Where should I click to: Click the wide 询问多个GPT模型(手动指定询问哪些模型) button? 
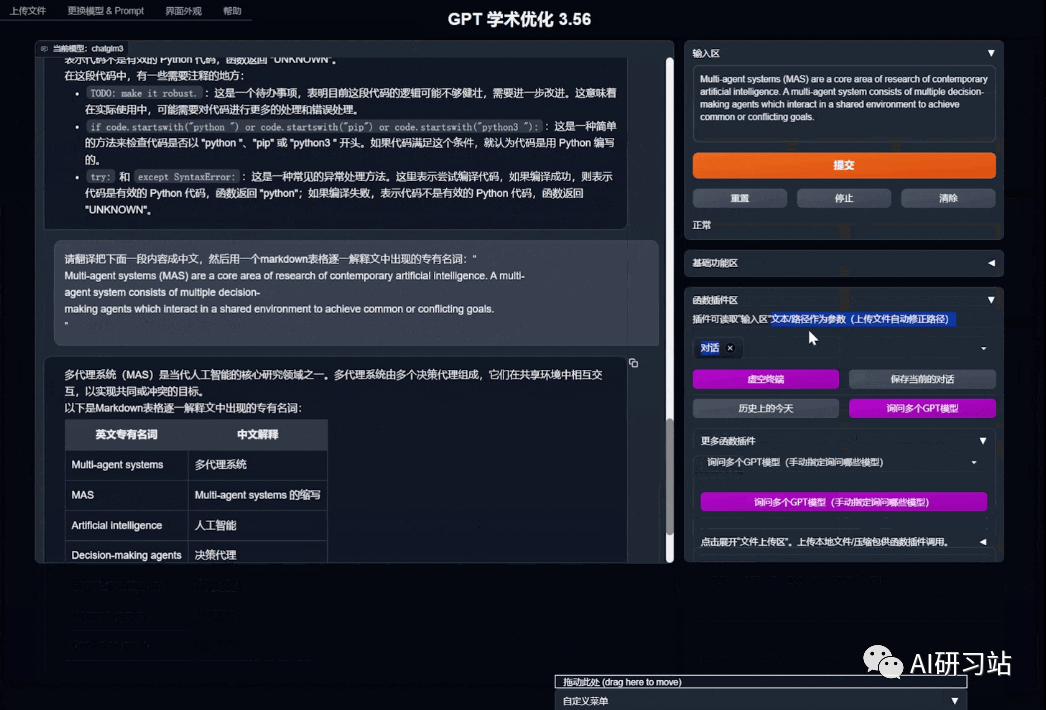click(x=843, y=502)
